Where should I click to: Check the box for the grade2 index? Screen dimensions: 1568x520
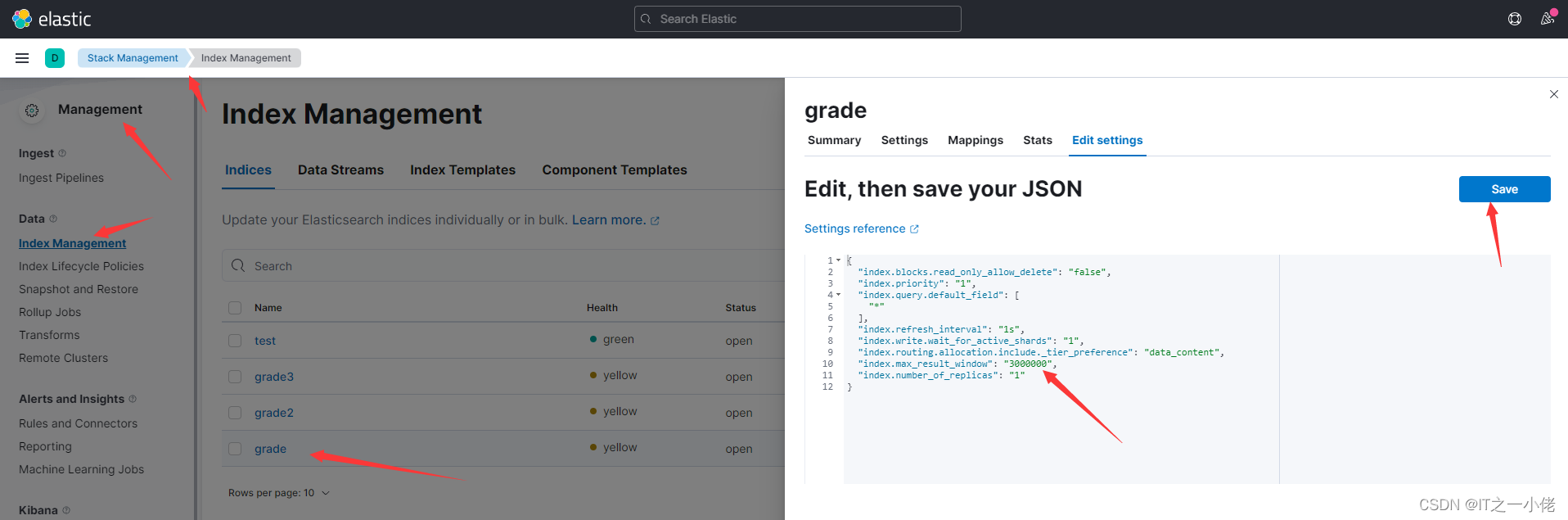[x=235, y=413]
